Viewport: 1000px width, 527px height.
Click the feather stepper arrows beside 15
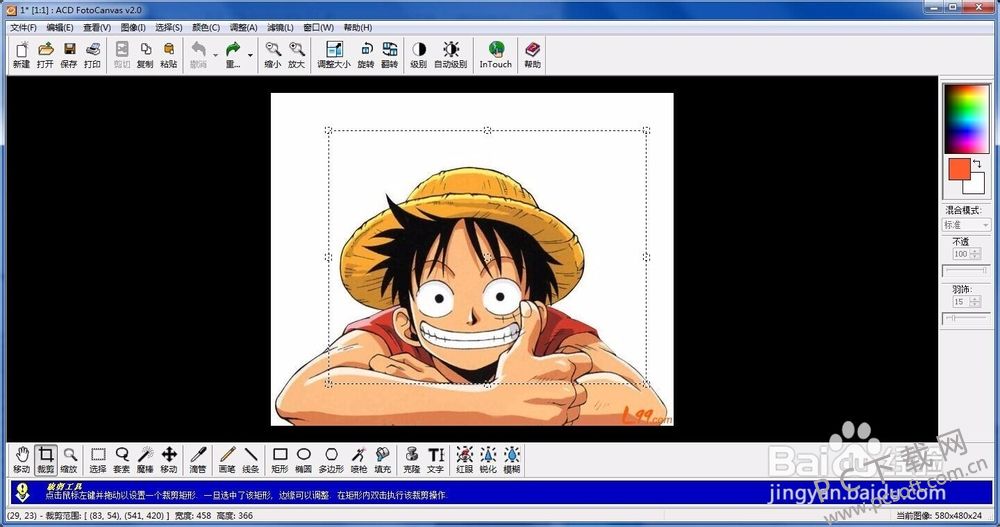click(x=975, y=302)
